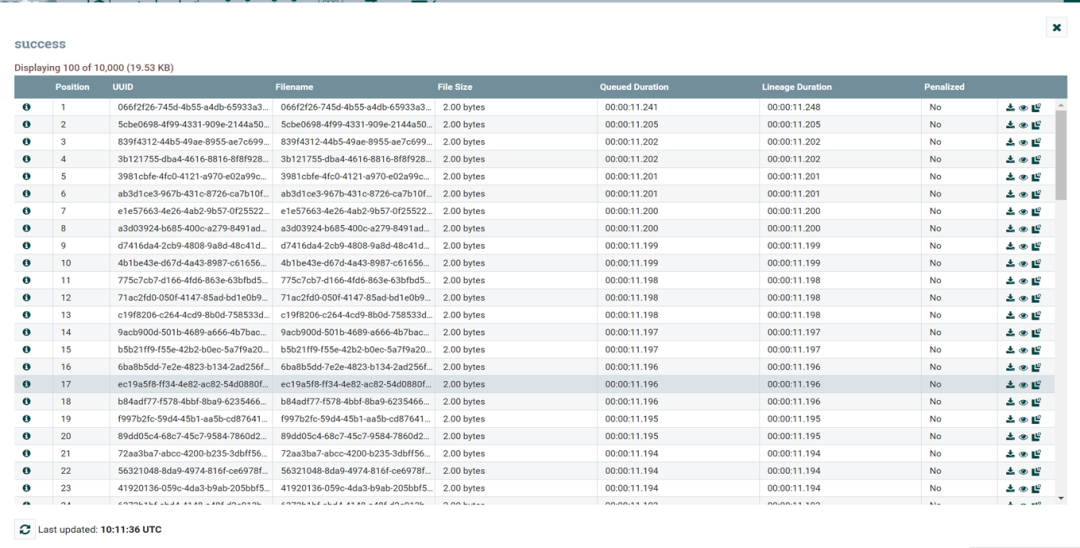Screen dimensions: 1080x548
Task: View content eye icon for row 5
Action: pos(1023,177)
